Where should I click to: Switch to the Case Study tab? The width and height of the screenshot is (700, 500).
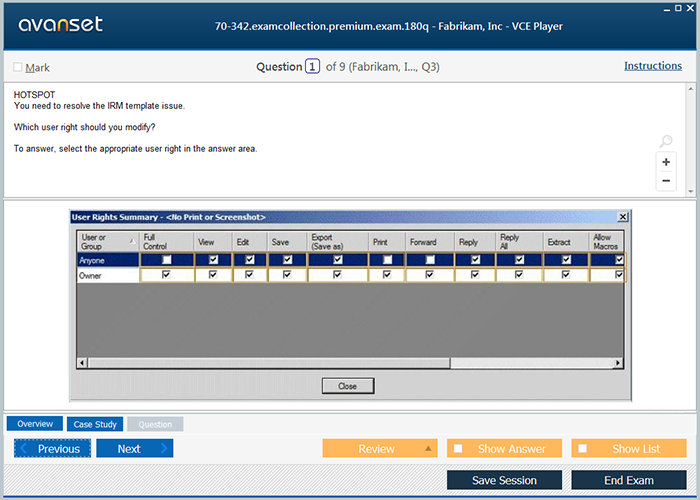click(95, 424)
